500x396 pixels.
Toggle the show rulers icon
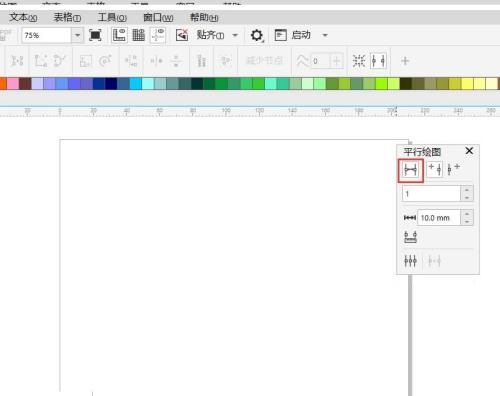tap(119, 35)
